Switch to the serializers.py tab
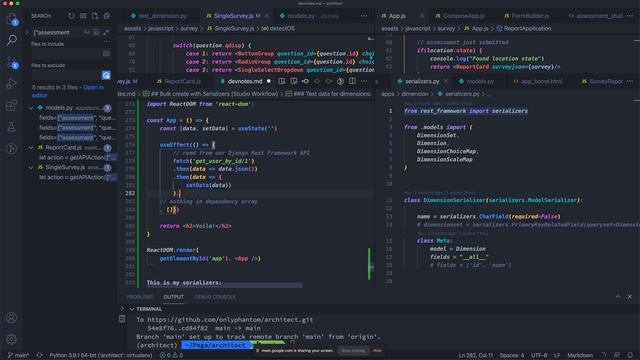Image resolution: width=640 pixels, height=360 pixels. (422, 81)
